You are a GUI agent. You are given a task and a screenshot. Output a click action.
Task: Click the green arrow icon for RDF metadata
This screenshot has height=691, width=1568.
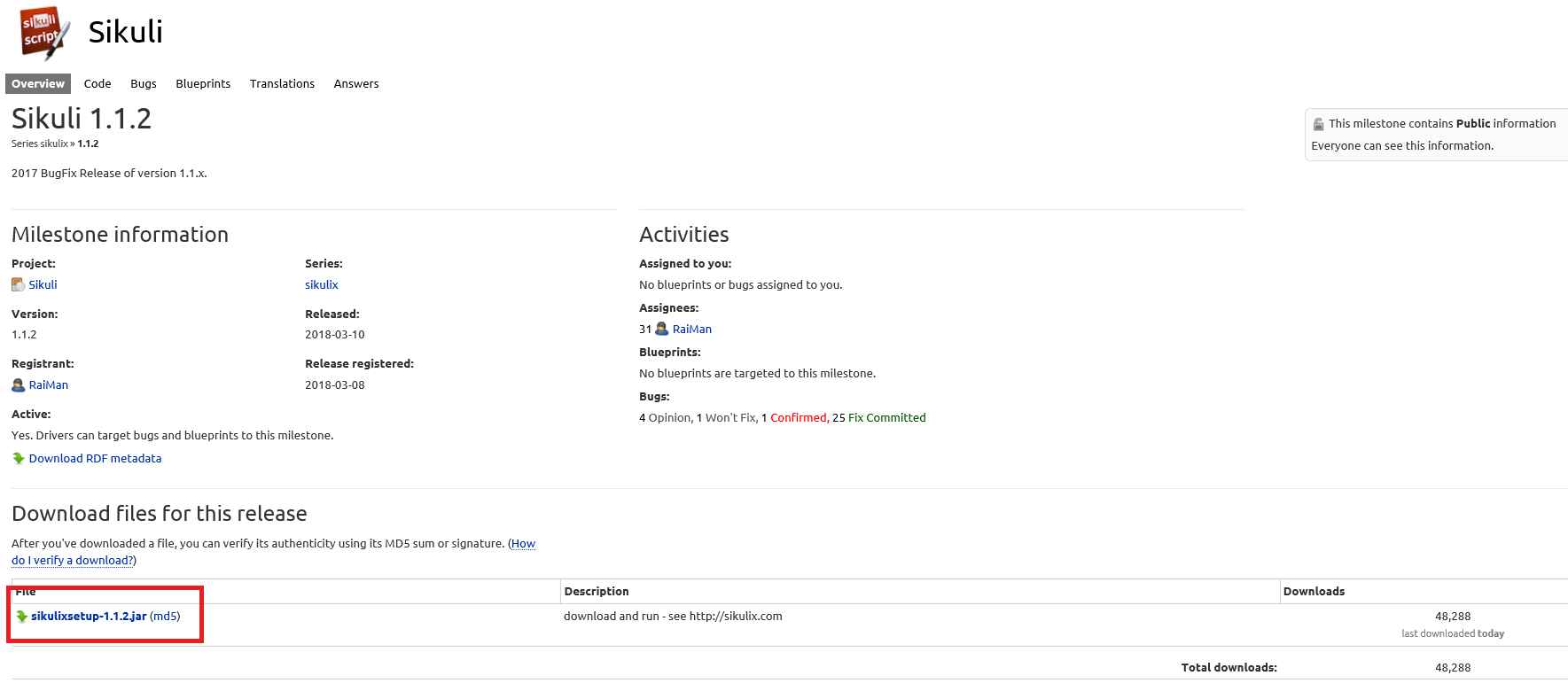[19, 459]
